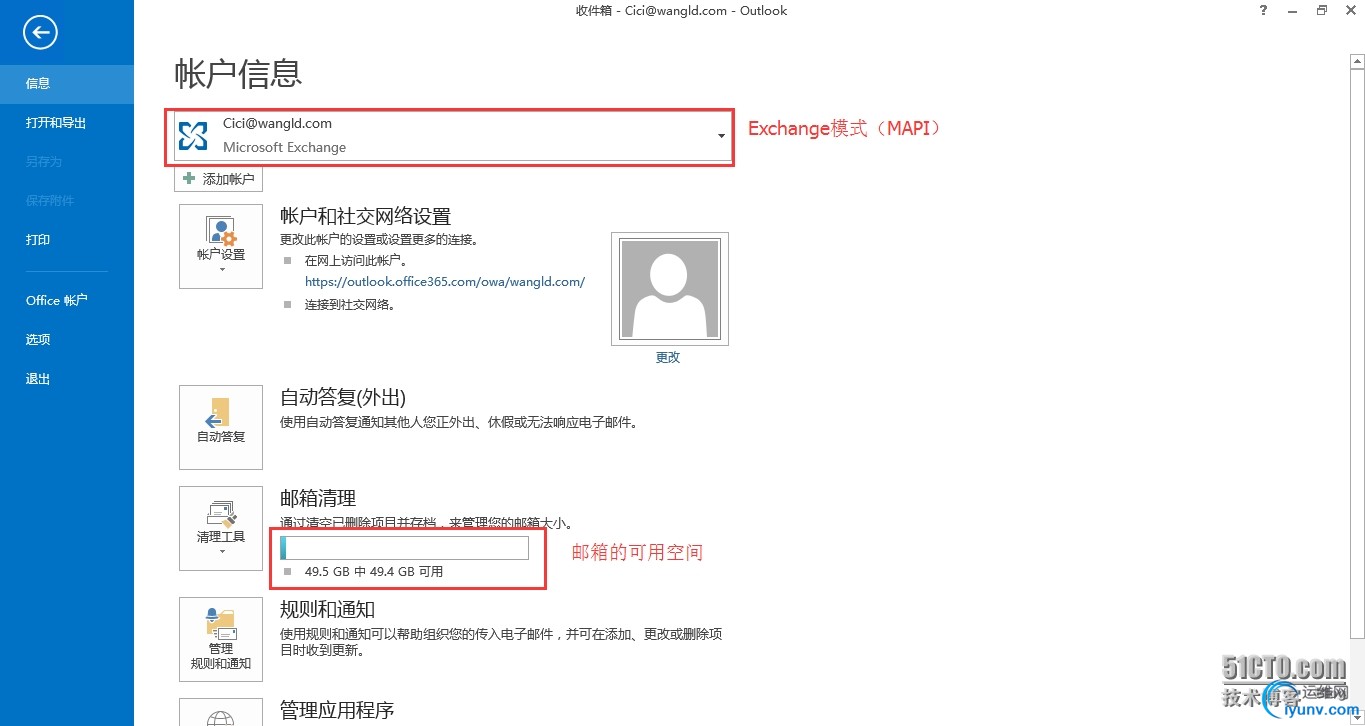Viewport: 1365px width, 726px height.
Task: Click the green plus icon of 添加帐户
Action: pos(188,179)
